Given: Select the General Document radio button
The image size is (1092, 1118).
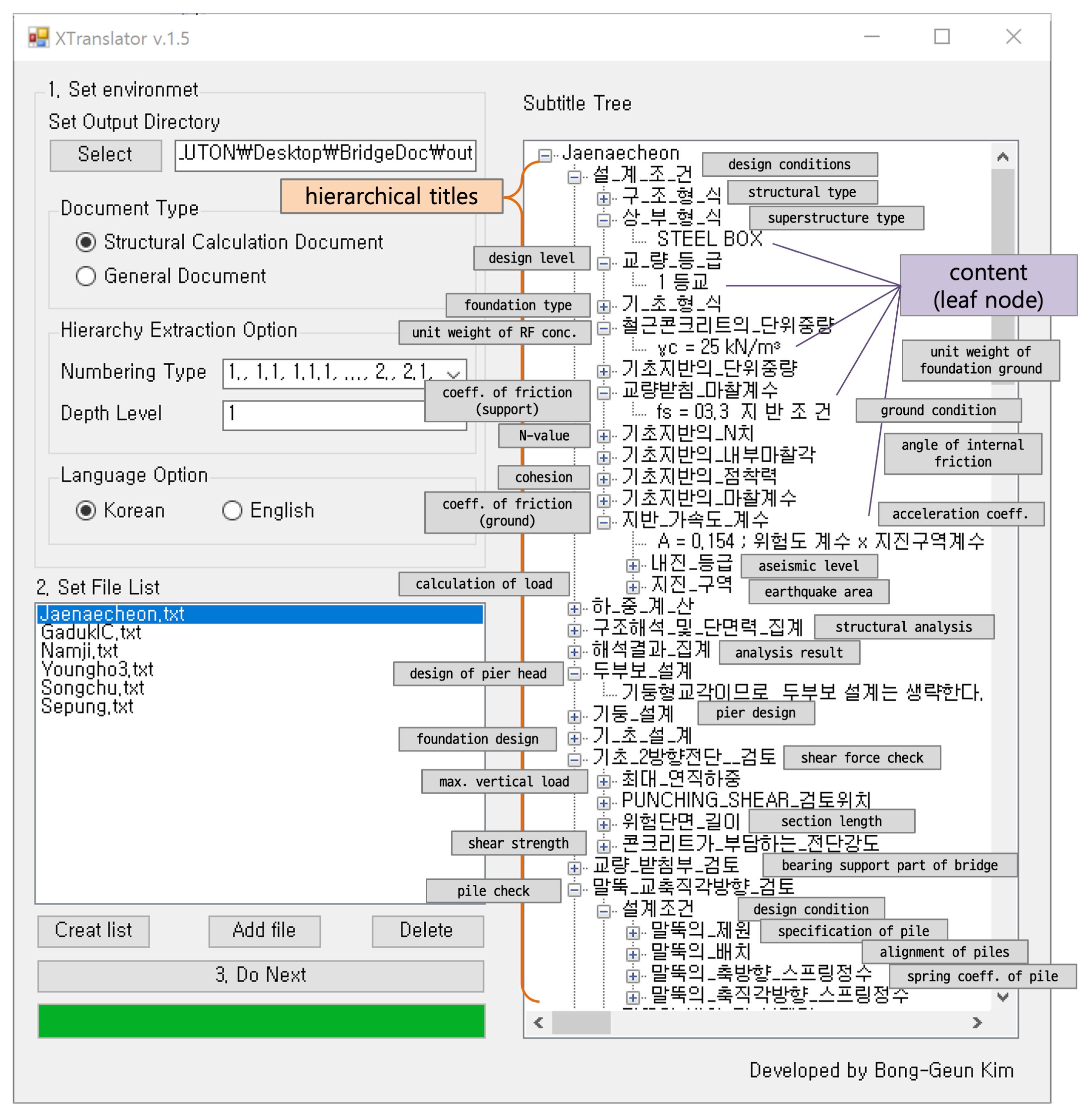Looking at the screenshot, I should (x=85, y=276).
